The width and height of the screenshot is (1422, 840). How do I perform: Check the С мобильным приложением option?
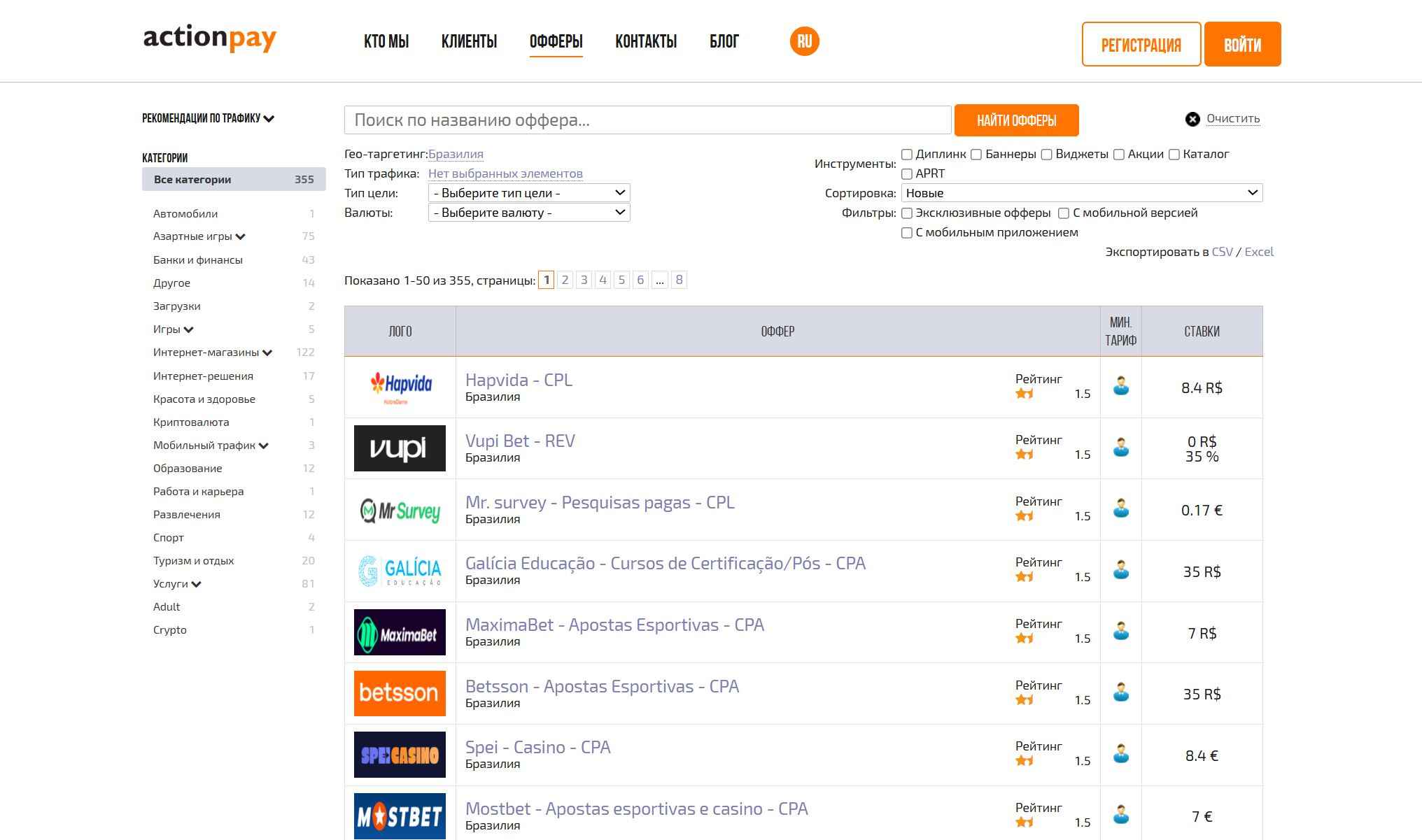(907, 233)
